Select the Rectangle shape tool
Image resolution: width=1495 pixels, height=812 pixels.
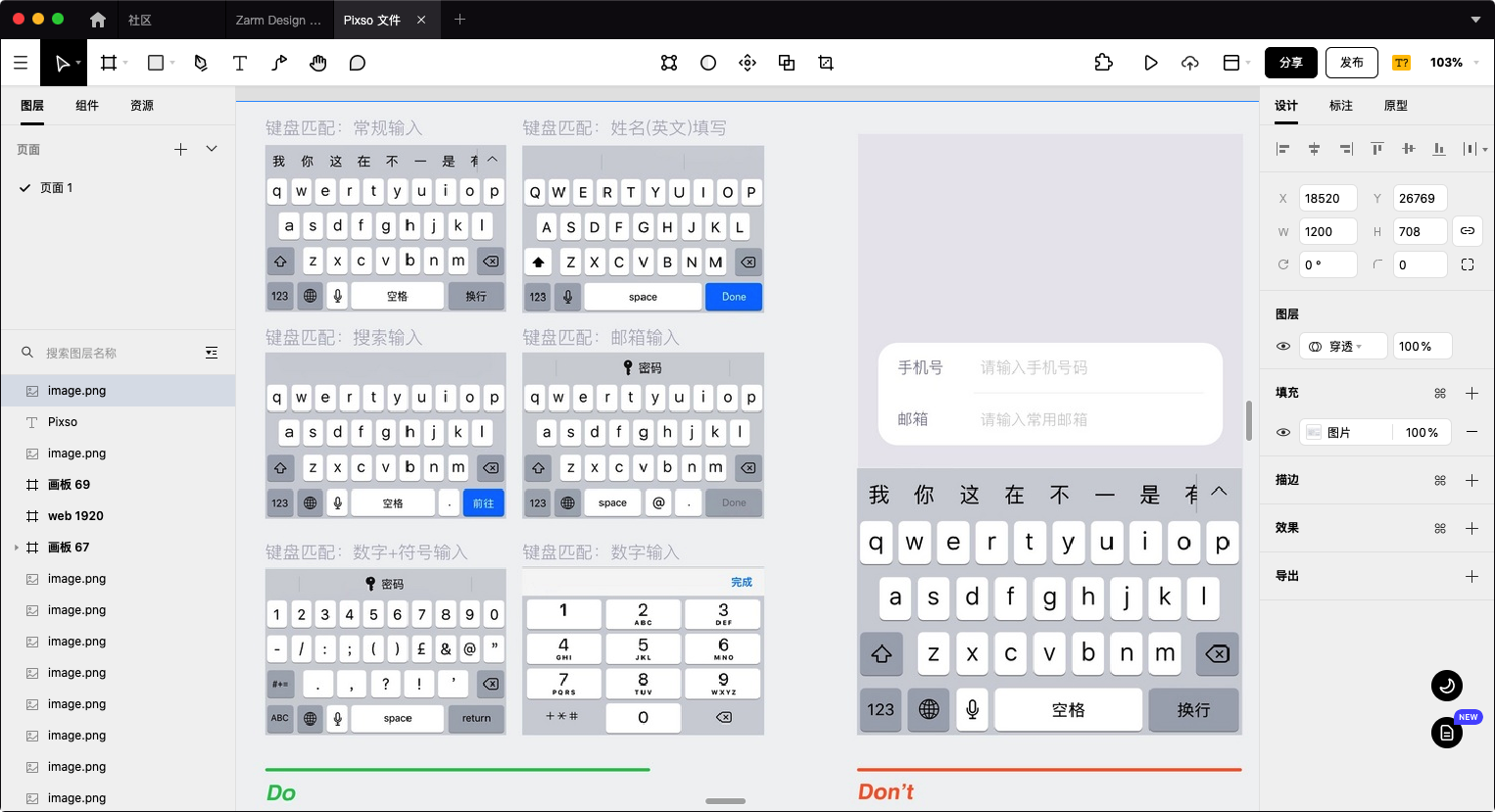(155, 63)
